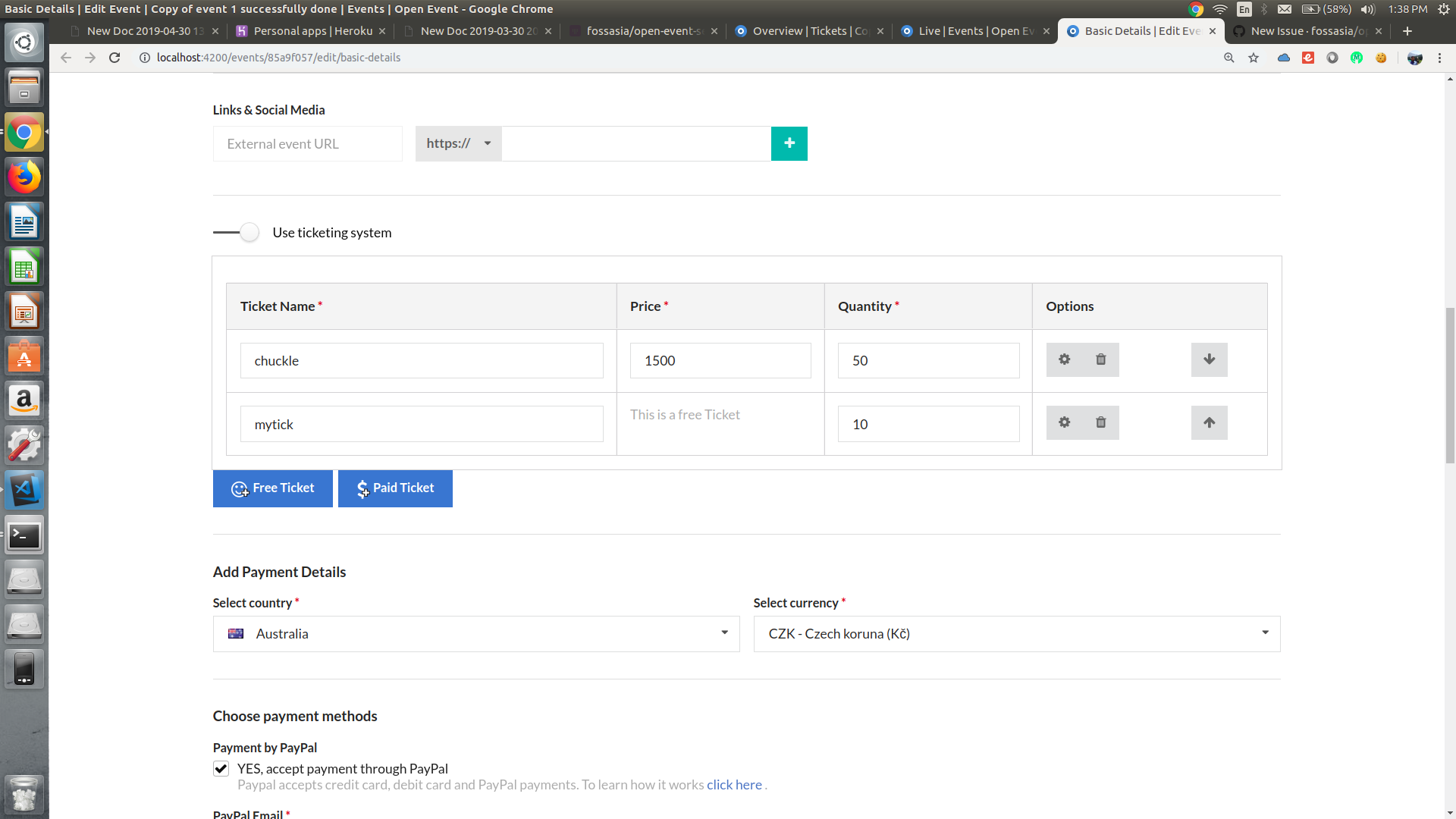Viewport: 1456px width, 819px height.
Task: Go forward in browser history
Action: (90, 58)
